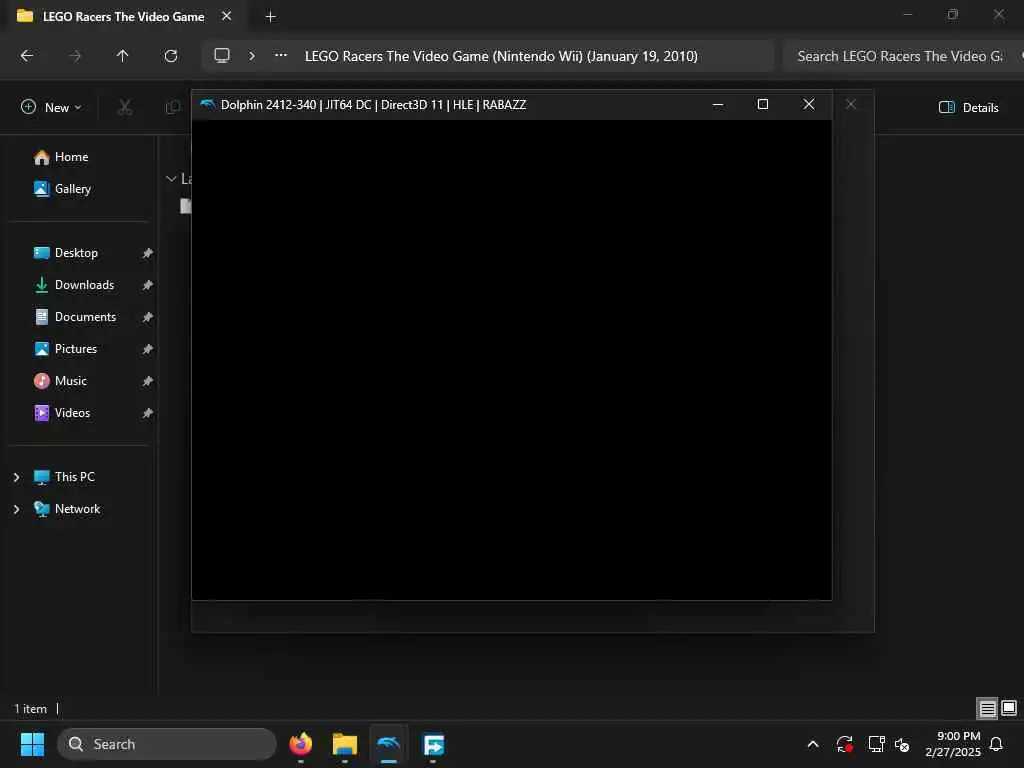Select Network in navigation pane
The width and height of the screenshot is (1024, 768).
point(67,509)
